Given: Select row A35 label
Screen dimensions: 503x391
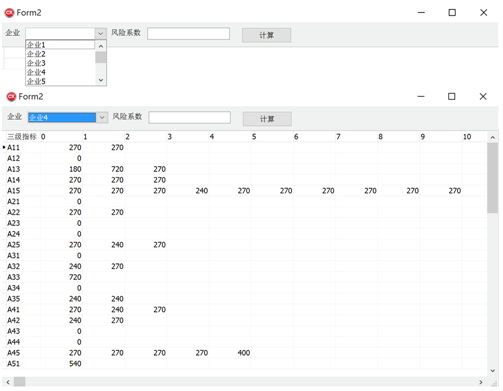Looking at the screenshot, I should (x=13, y=299).
